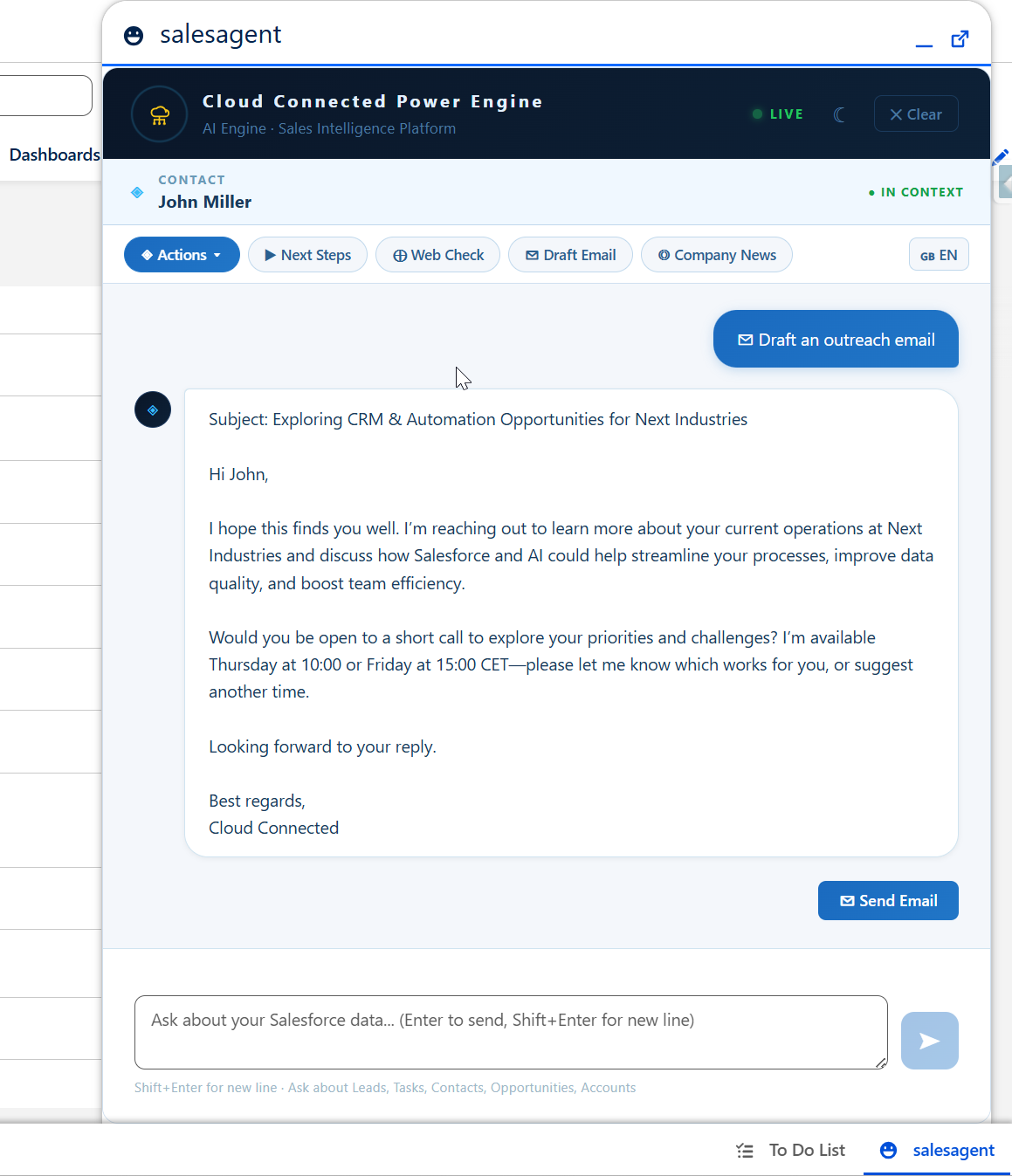Send the drafted email
This screenshot has width=1012, height=1176.
tap(888, 900)
